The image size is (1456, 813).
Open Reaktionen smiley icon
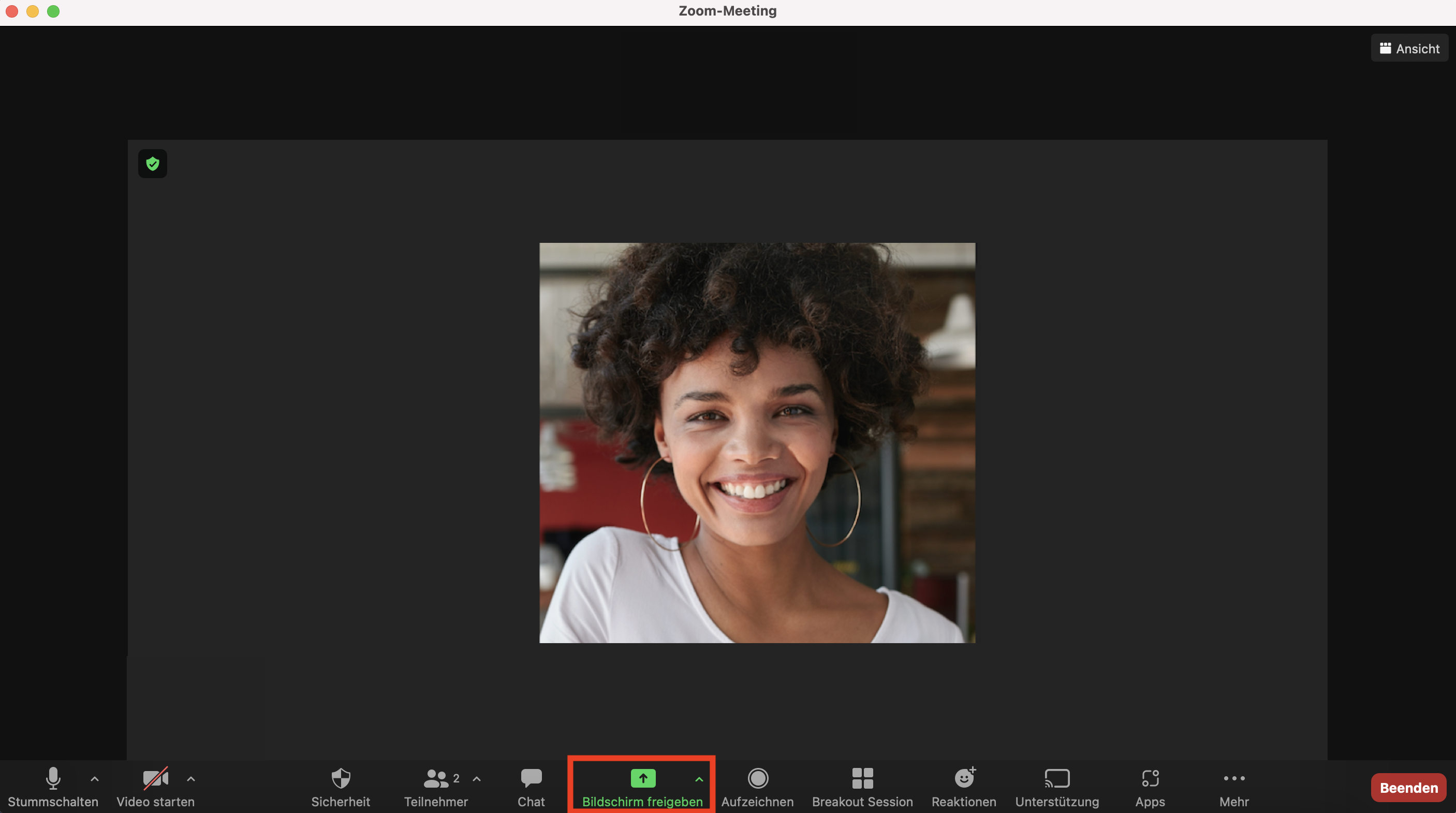[964, 778]
